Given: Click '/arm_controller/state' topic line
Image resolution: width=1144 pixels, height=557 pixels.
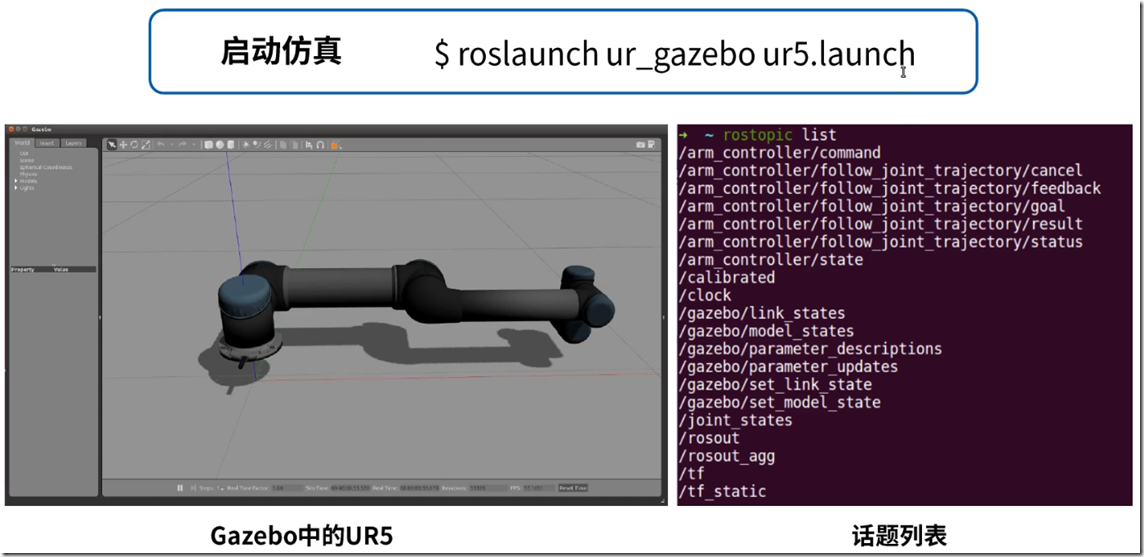Looking at the screenshot, I should pyautogui.click(x=770, y=260).
